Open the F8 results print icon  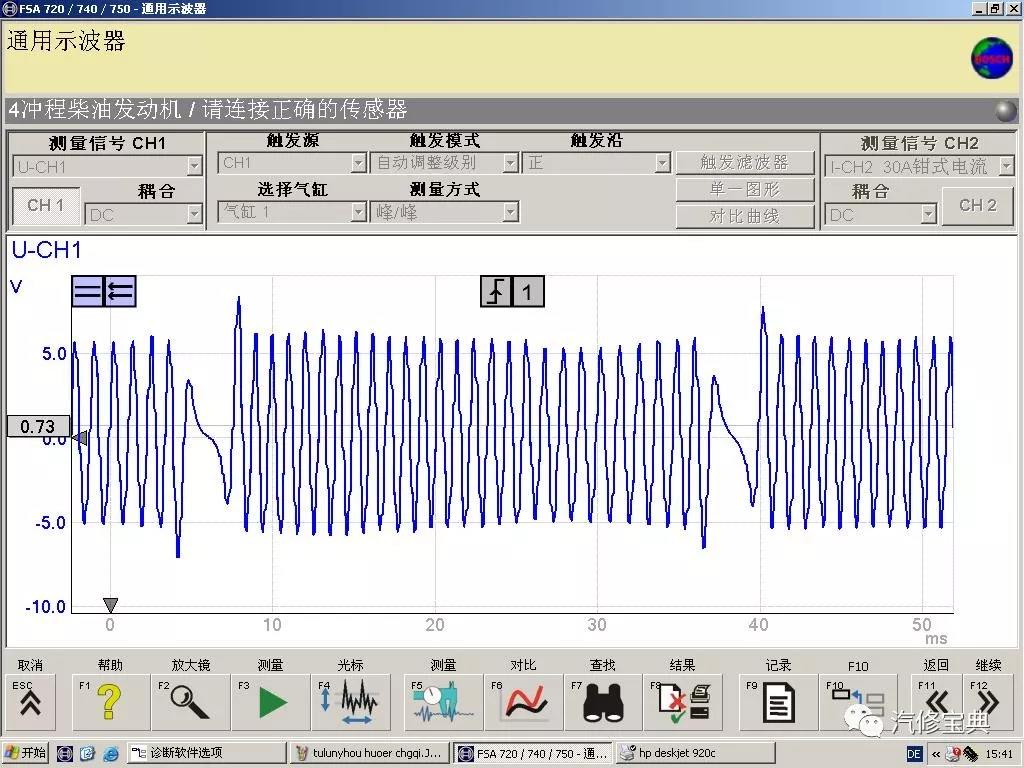(683, 703)
